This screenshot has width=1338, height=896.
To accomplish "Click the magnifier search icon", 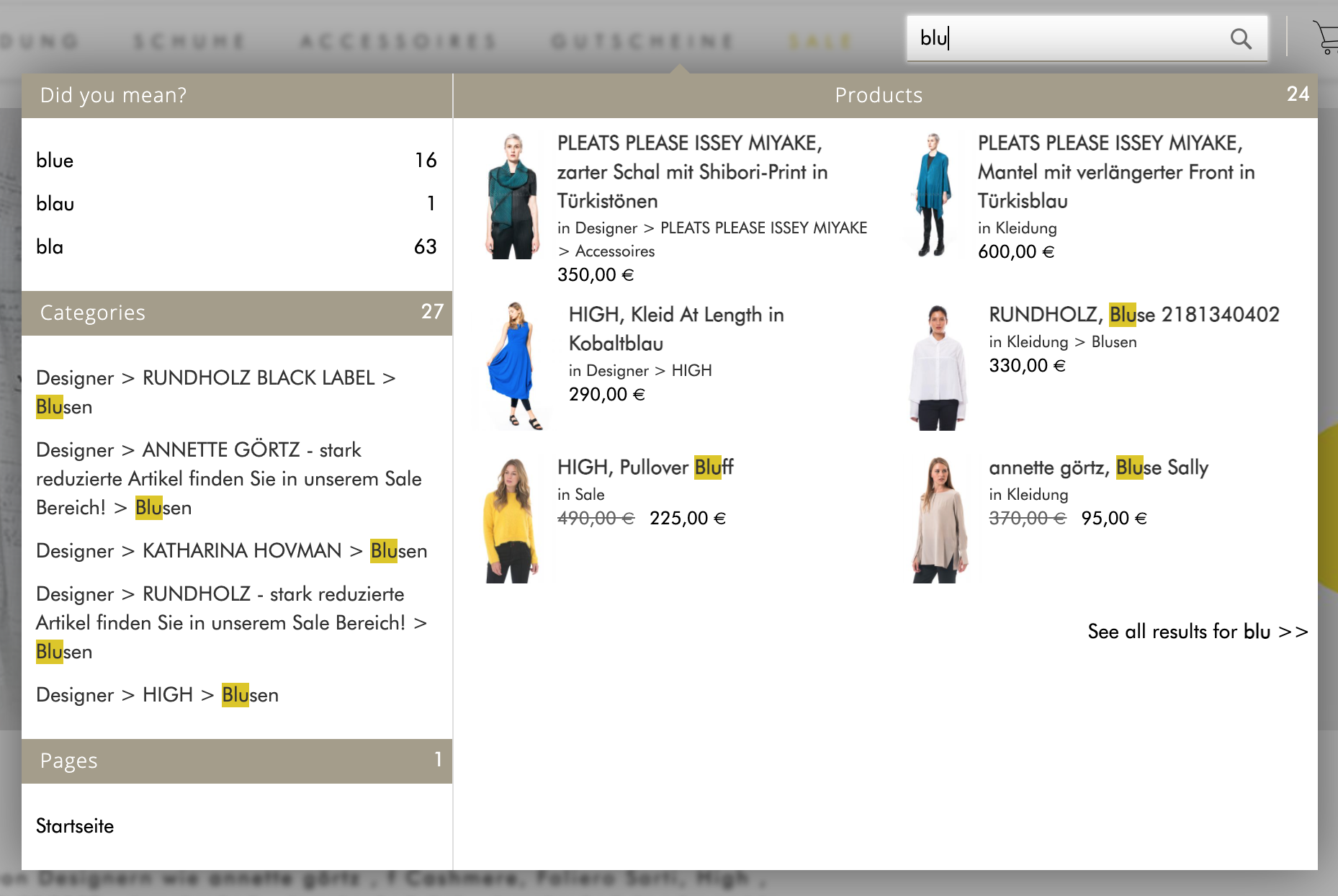I will coord(1241,38).
